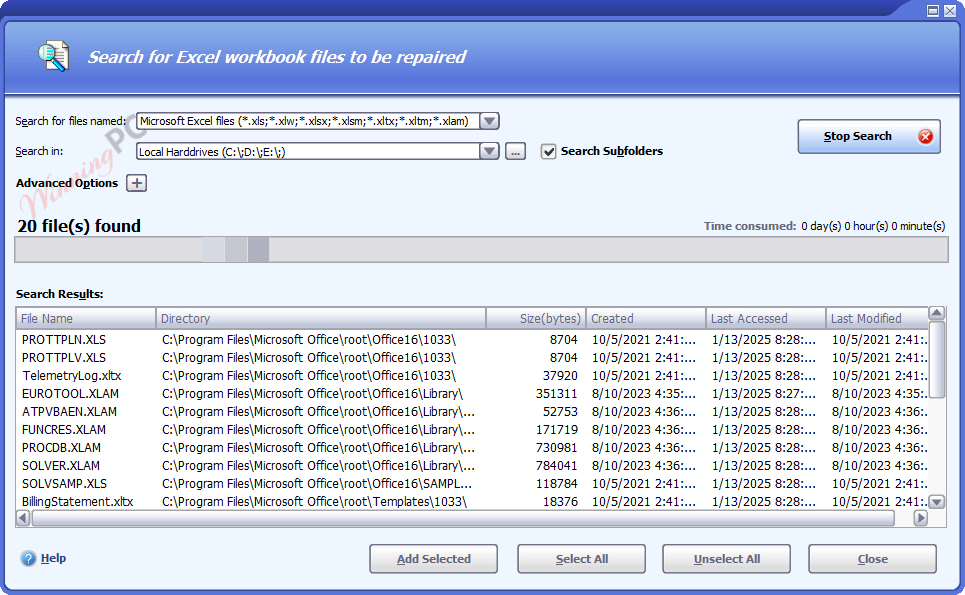Select the TelemetryLog.xltx row
Image resolution: width=965 pixels, height=595 pixels.
coord(472,375)
